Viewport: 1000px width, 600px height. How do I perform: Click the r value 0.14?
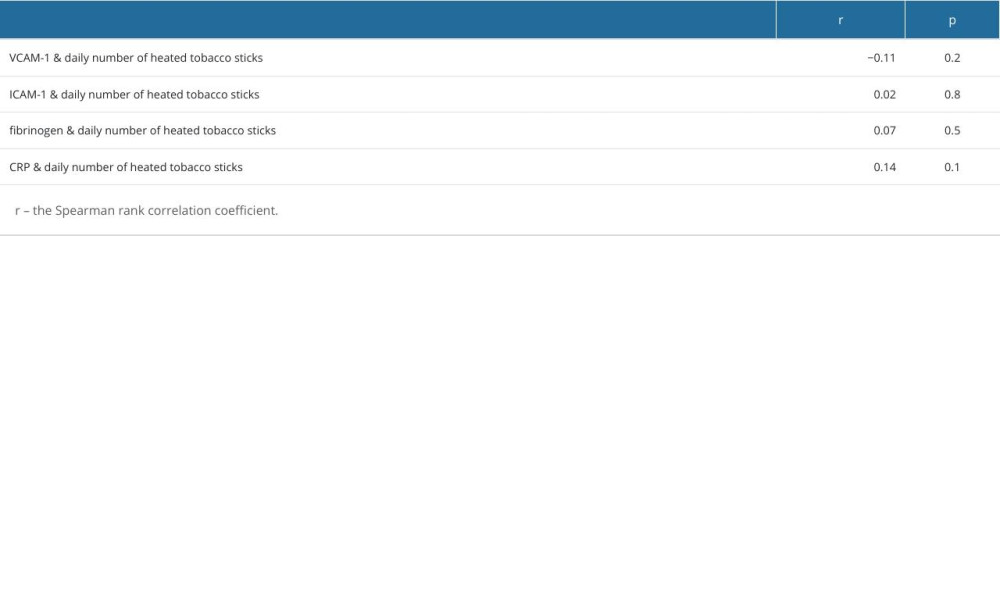[x=885, y=167]
